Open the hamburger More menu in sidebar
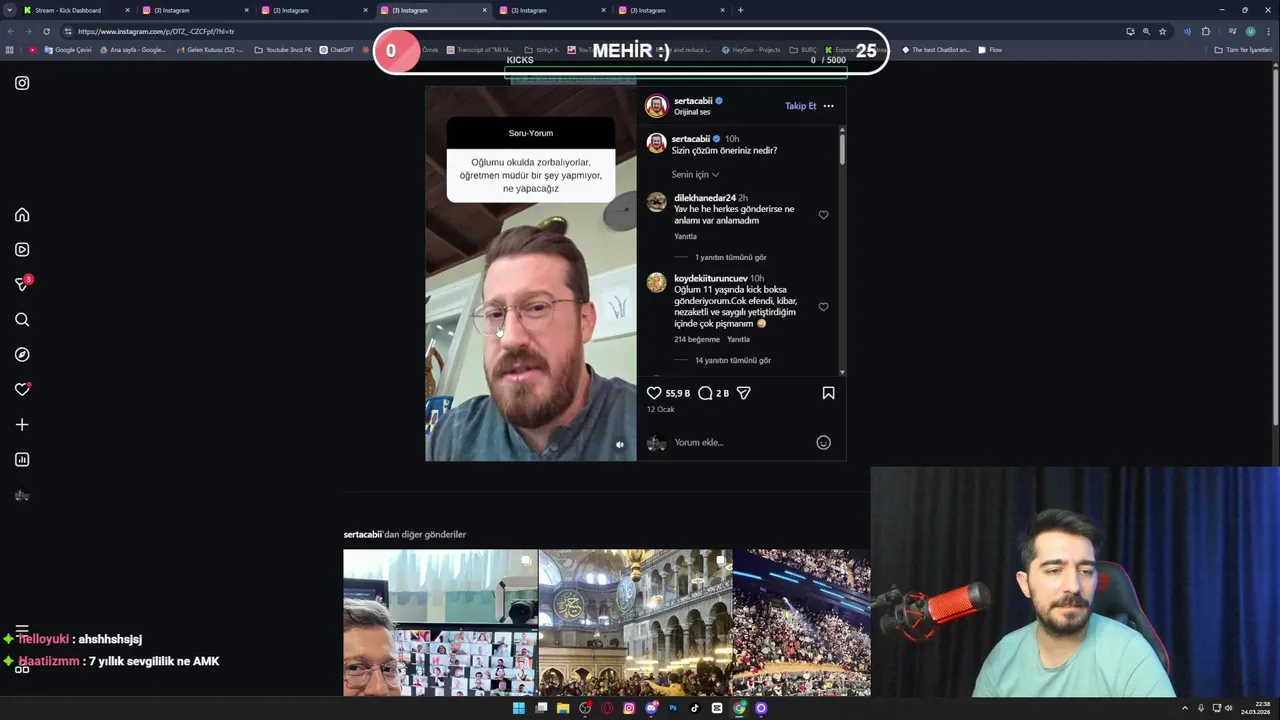1280x720 pixels. pyautogui.click(x=22, y=630)
